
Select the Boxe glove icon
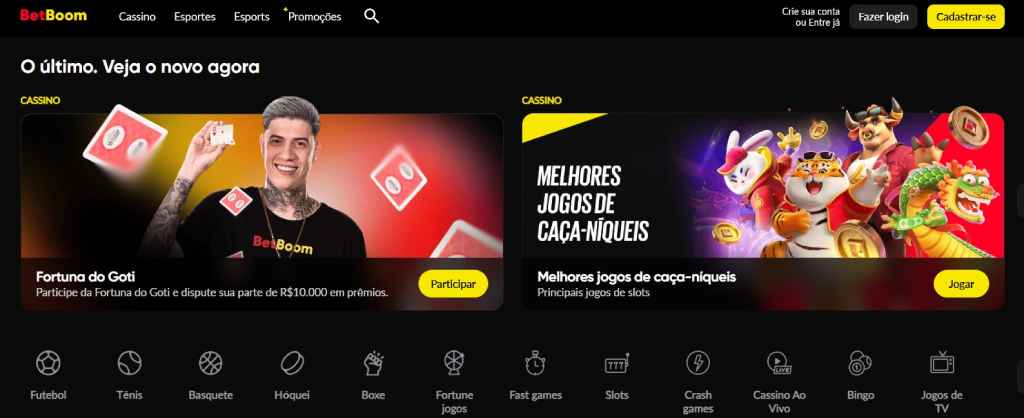[x=373, y=363]
